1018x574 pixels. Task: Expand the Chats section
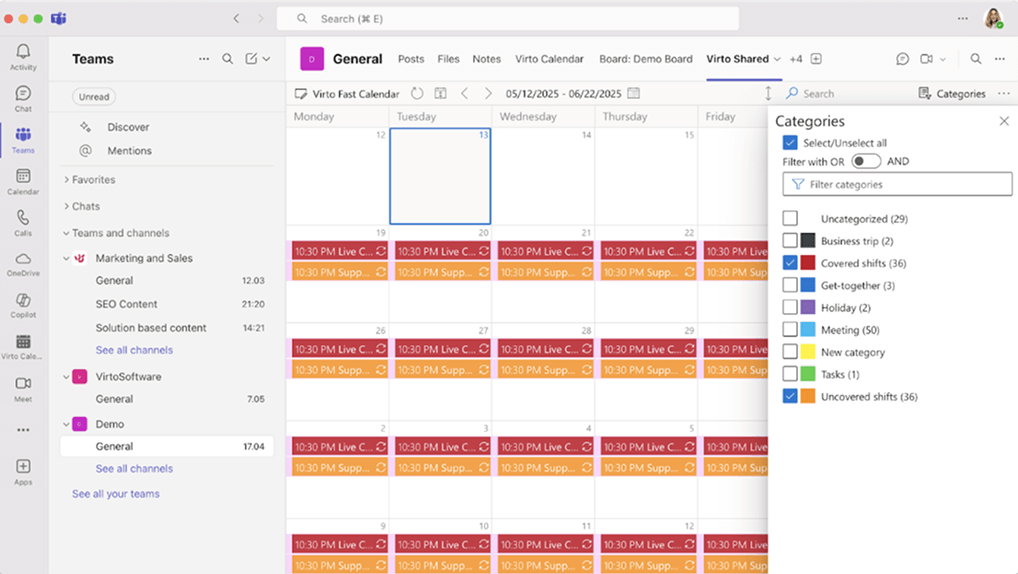click(x=66, y=206)
